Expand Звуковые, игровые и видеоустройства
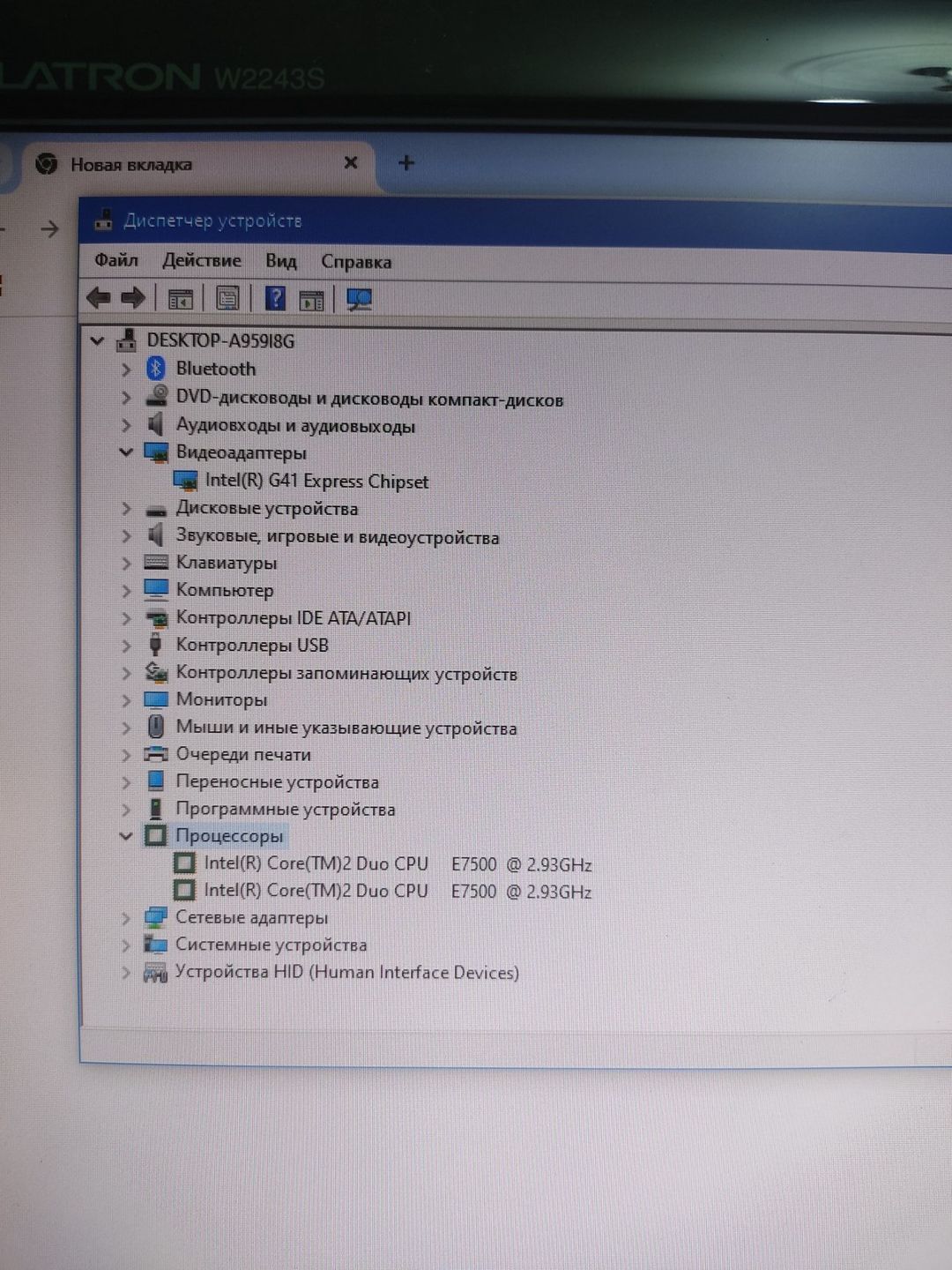The height and width of the screenshot is (1270, 952). 126,536
